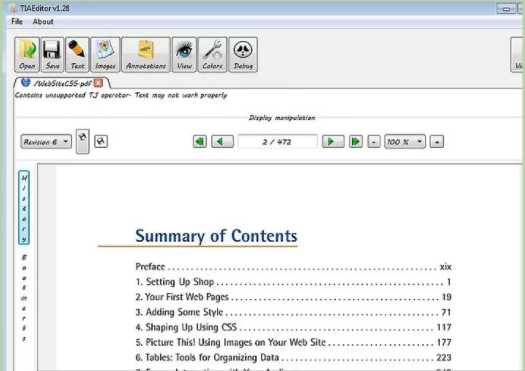Screen dimensions: 525x371
Task: Click the Save floppy disk icon
Action: coord(52,55)
